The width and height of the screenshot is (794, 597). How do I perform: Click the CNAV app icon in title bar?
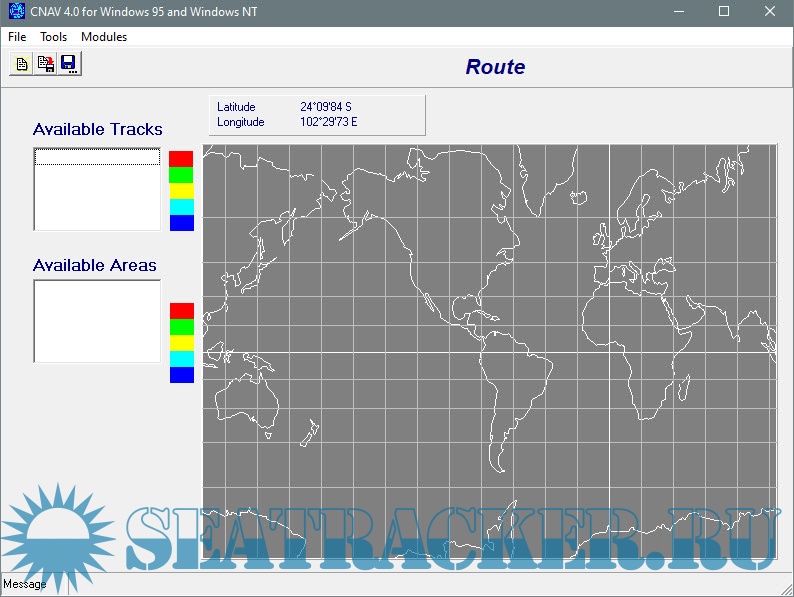(16, 11)
